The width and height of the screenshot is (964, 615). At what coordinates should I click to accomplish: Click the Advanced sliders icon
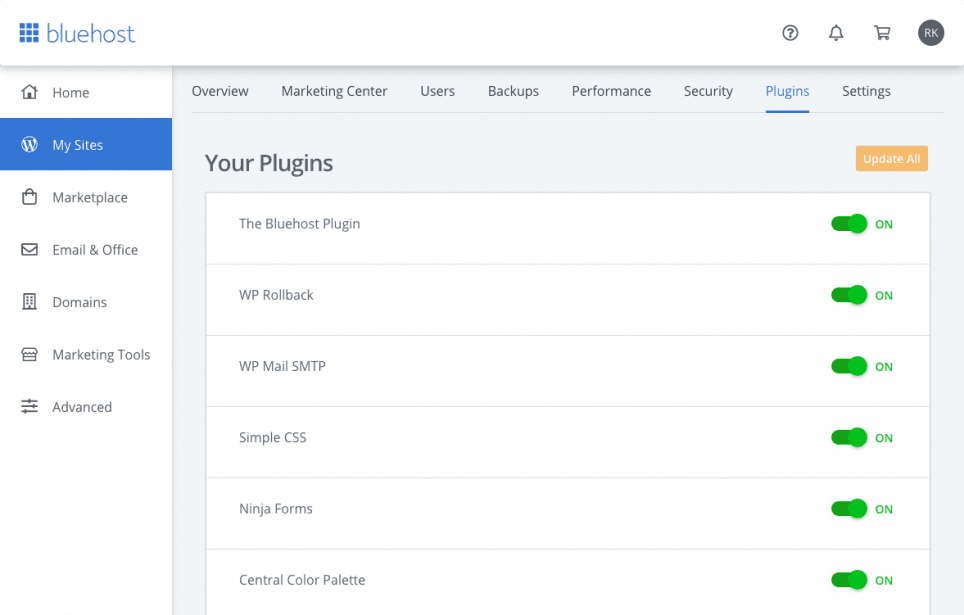point(30,407)
